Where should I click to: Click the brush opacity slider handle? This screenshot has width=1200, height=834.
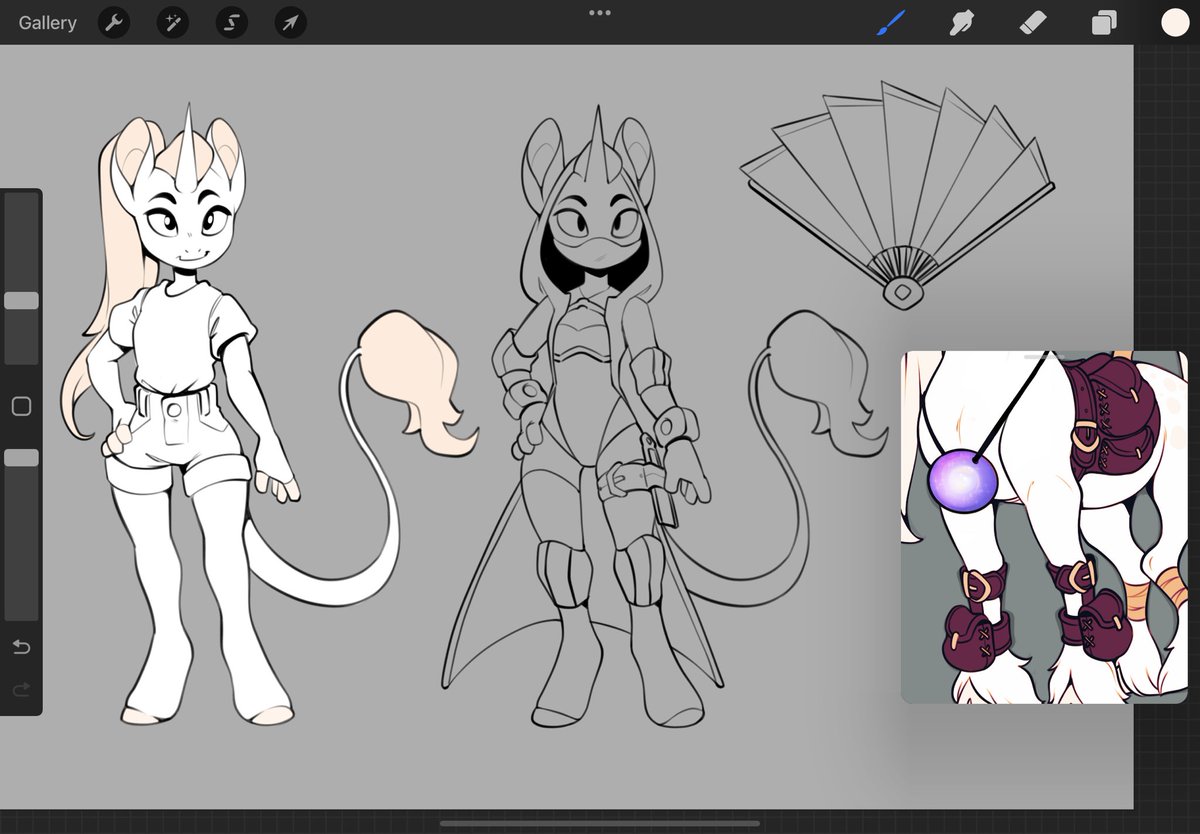pyautogui.click(x=21, y=457)
